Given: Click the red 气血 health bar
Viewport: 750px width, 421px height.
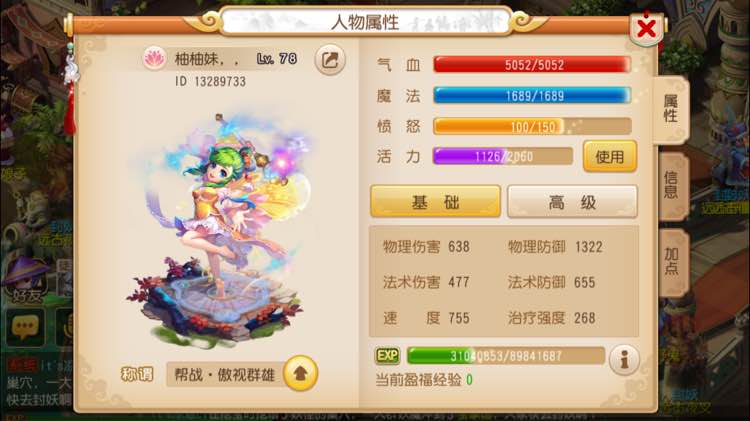Looking at the screenshot, I should tap(532, 65).
